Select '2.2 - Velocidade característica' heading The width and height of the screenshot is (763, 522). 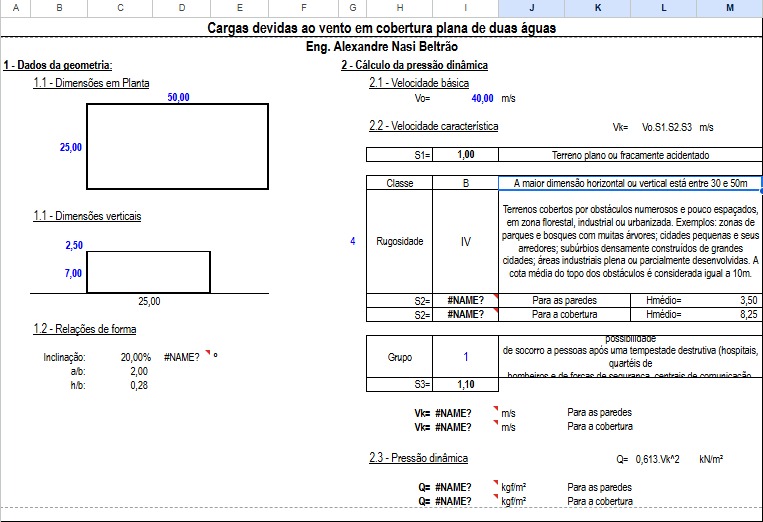coord(434,126)
